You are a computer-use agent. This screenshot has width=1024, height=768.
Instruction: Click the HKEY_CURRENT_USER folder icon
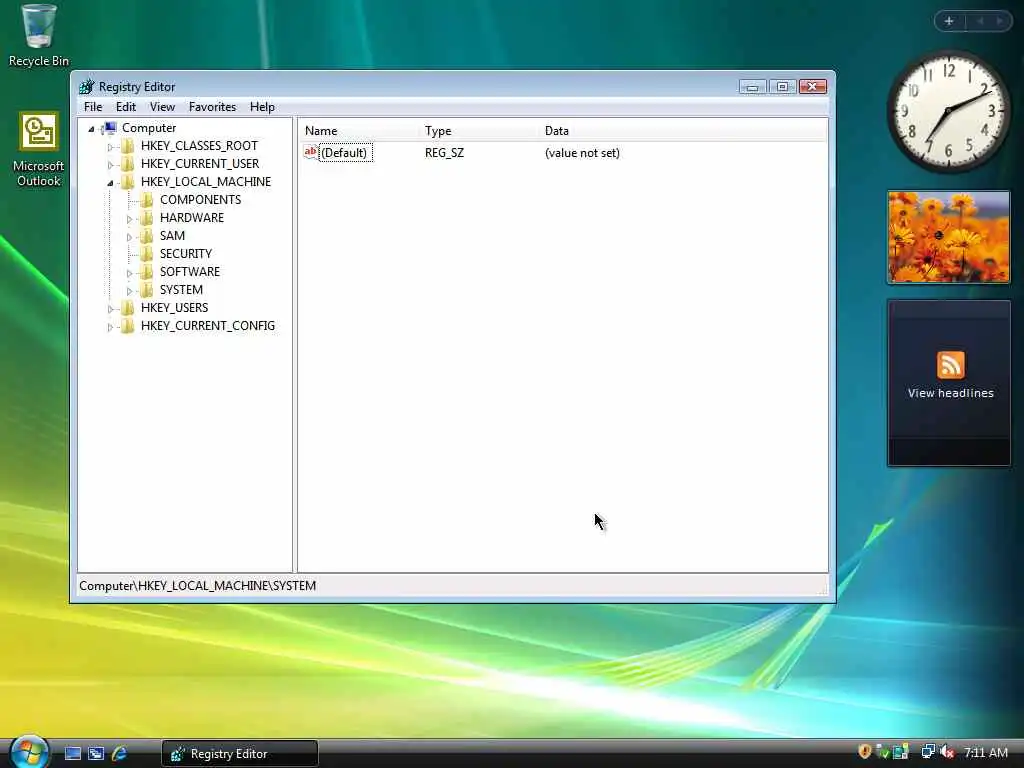point(128,164)
